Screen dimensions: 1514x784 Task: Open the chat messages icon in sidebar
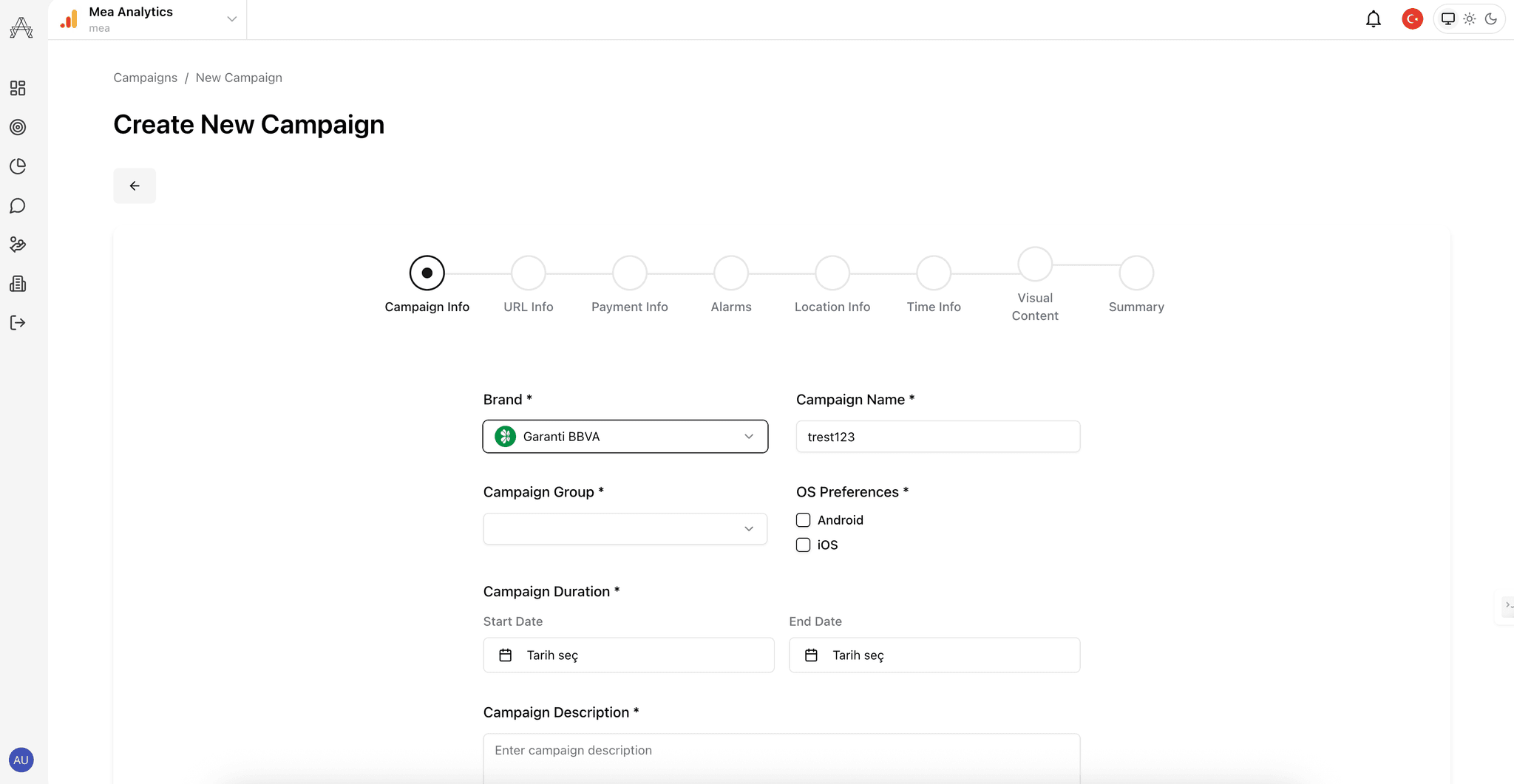(x=18, y=205)
